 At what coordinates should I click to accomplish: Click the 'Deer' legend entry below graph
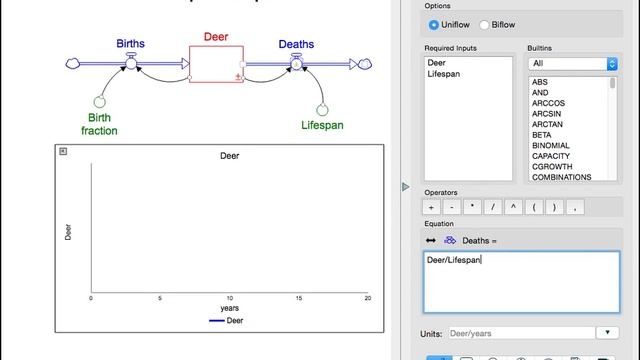226,320
